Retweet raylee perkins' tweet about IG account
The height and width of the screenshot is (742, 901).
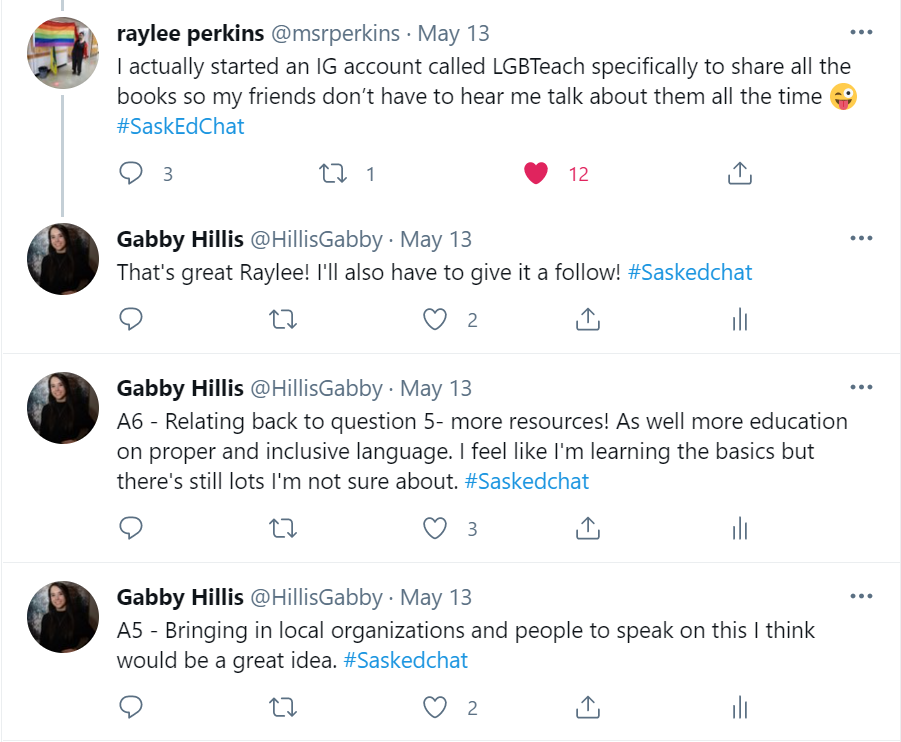pyautogui.click(x=333, y=173)
